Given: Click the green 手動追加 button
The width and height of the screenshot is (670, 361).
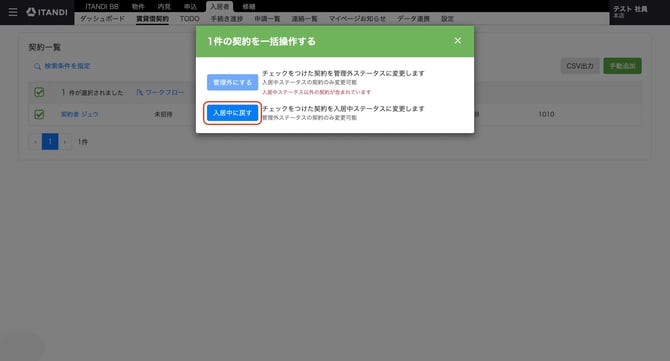Looking at the screenshot, I should point(622,66).
